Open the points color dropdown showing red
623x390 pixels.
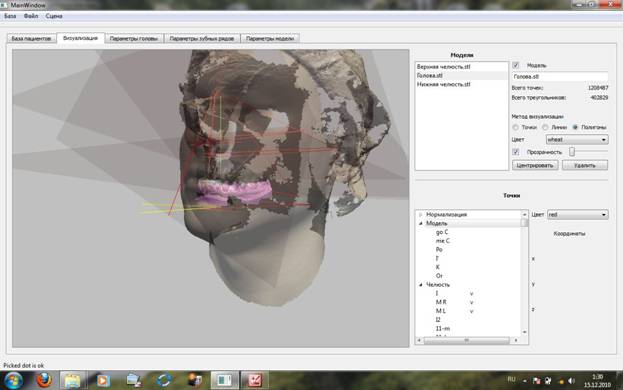pyautogui.click(x=578, y=214)
